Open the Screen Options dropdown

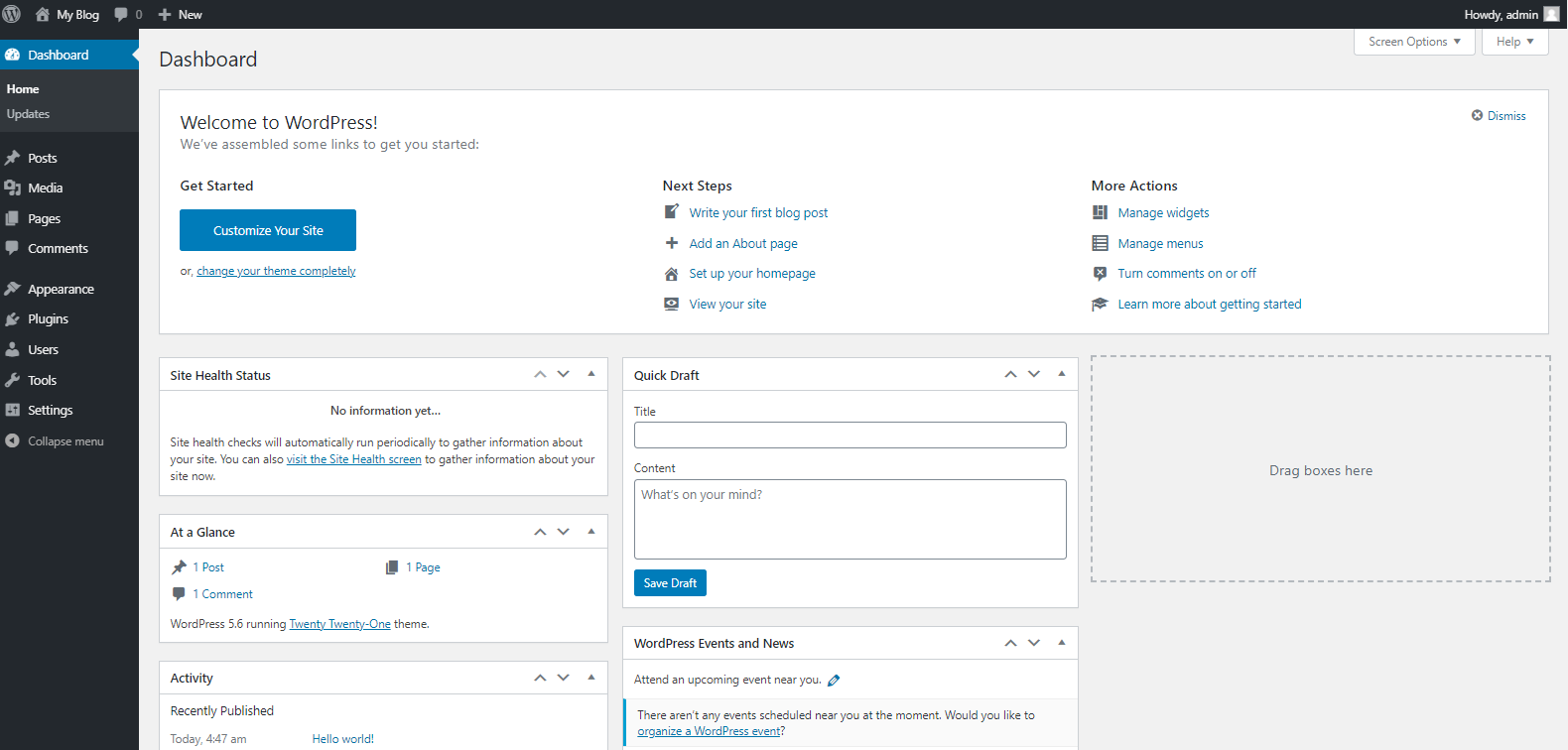pyautogui.click(x=1414, y=42)
